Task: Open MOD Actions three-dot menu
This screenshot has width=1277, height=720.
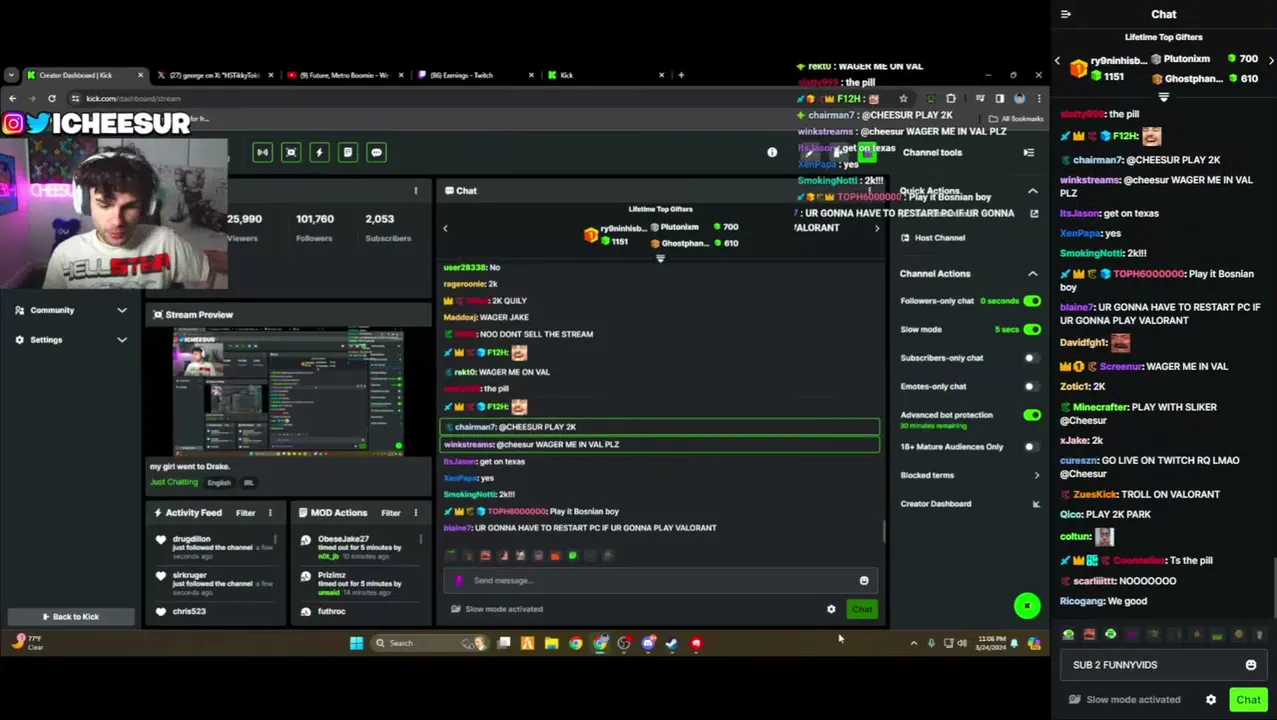Action: (416, 513)
